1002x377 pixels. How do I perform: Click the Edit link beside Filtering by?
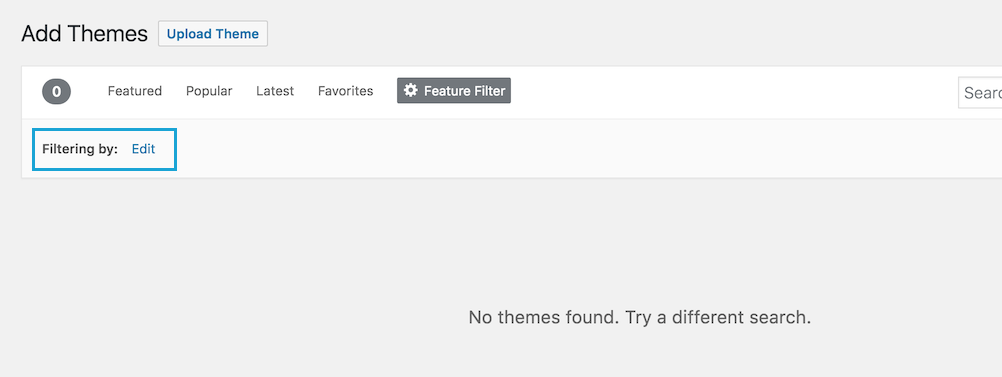[x=143, y=149]
